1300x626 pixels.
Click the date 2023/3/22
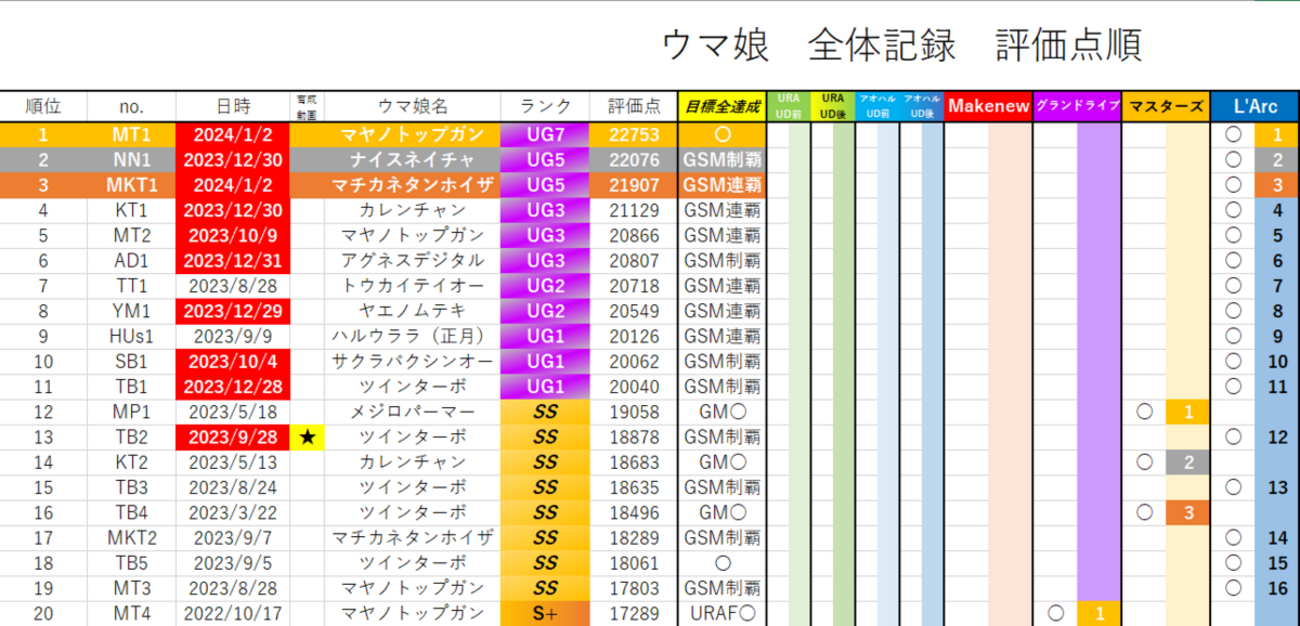point(233,512)
